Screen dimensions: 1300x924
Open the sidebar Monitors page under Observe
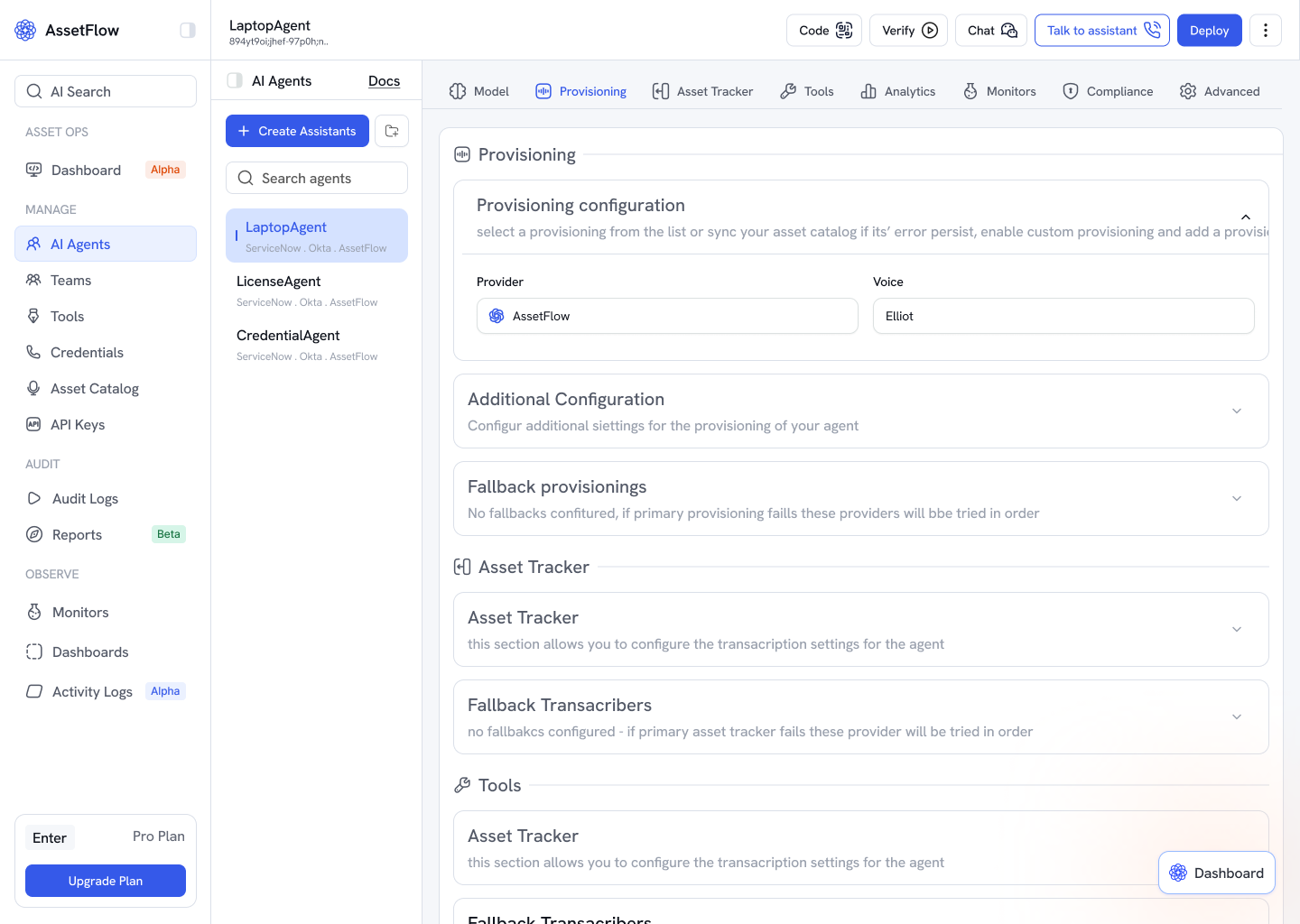pos(106,613)
